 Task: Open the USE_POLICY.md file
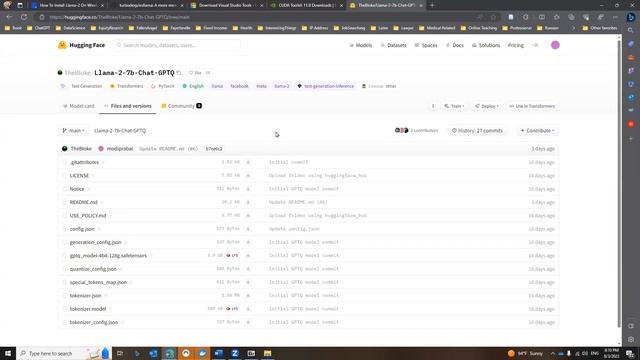88,216
